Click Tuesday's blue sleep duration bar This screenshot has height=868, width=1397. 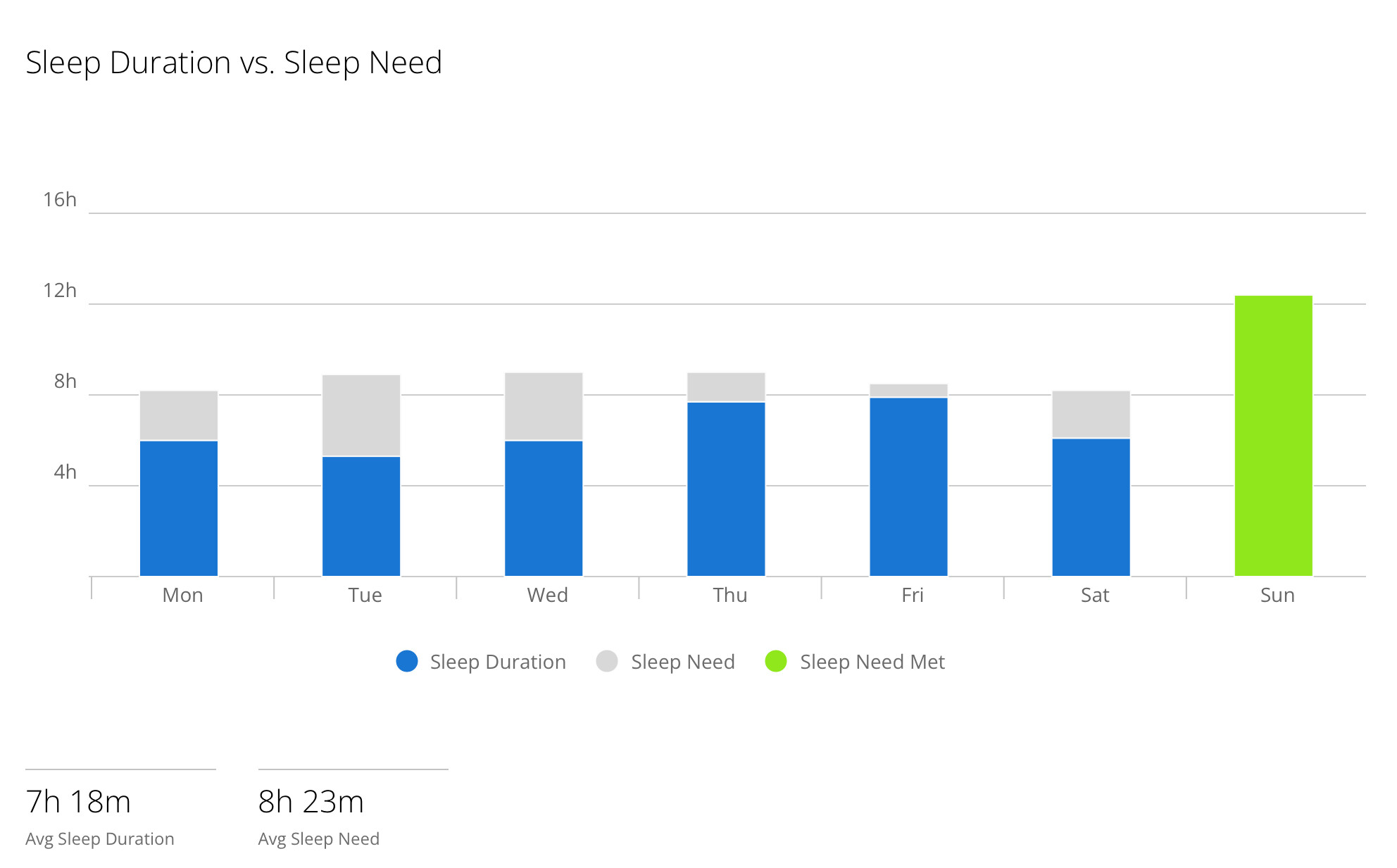361,516
